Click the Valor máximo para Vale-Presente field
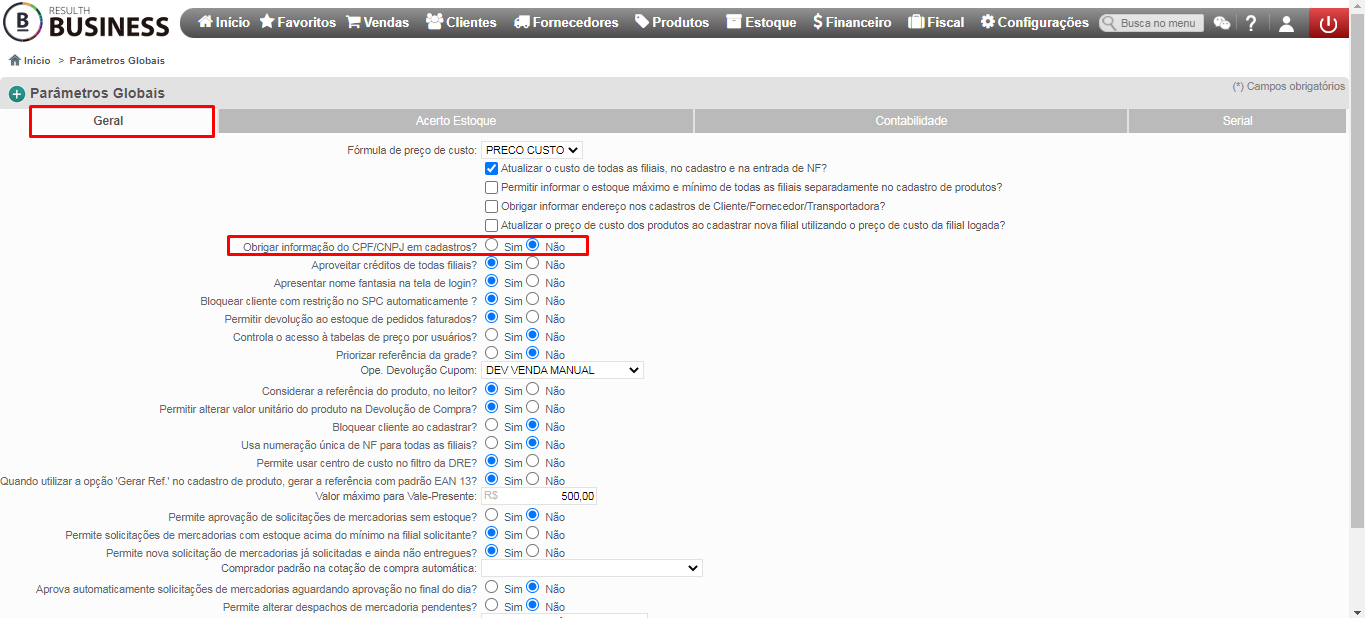This screenshot has height=618, width=1365. 539,496
